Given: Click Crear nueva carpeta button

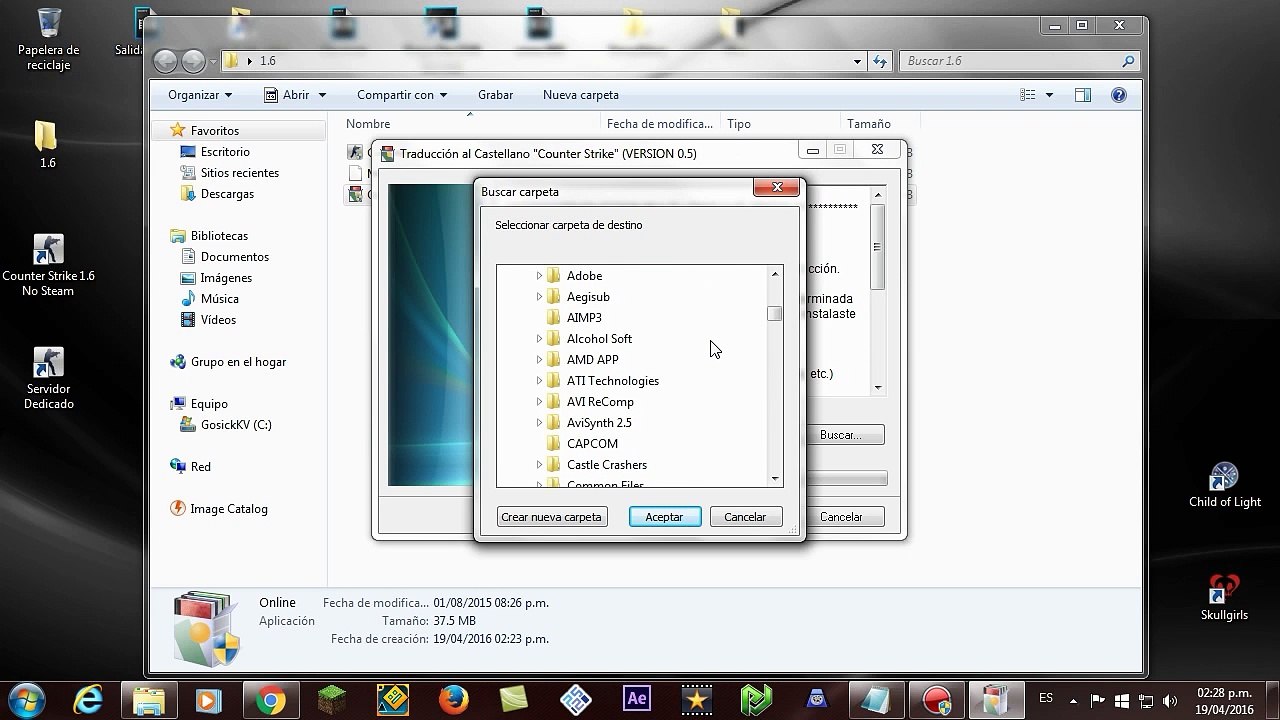Looking at the screenshot, I should pyautogui.click(x=552, y=517).
